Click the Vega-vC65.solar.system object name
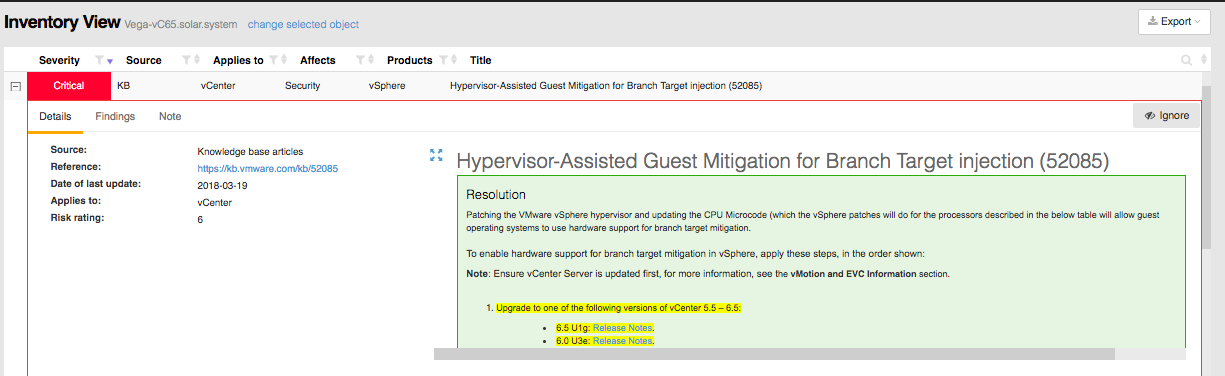 (181, 24)
